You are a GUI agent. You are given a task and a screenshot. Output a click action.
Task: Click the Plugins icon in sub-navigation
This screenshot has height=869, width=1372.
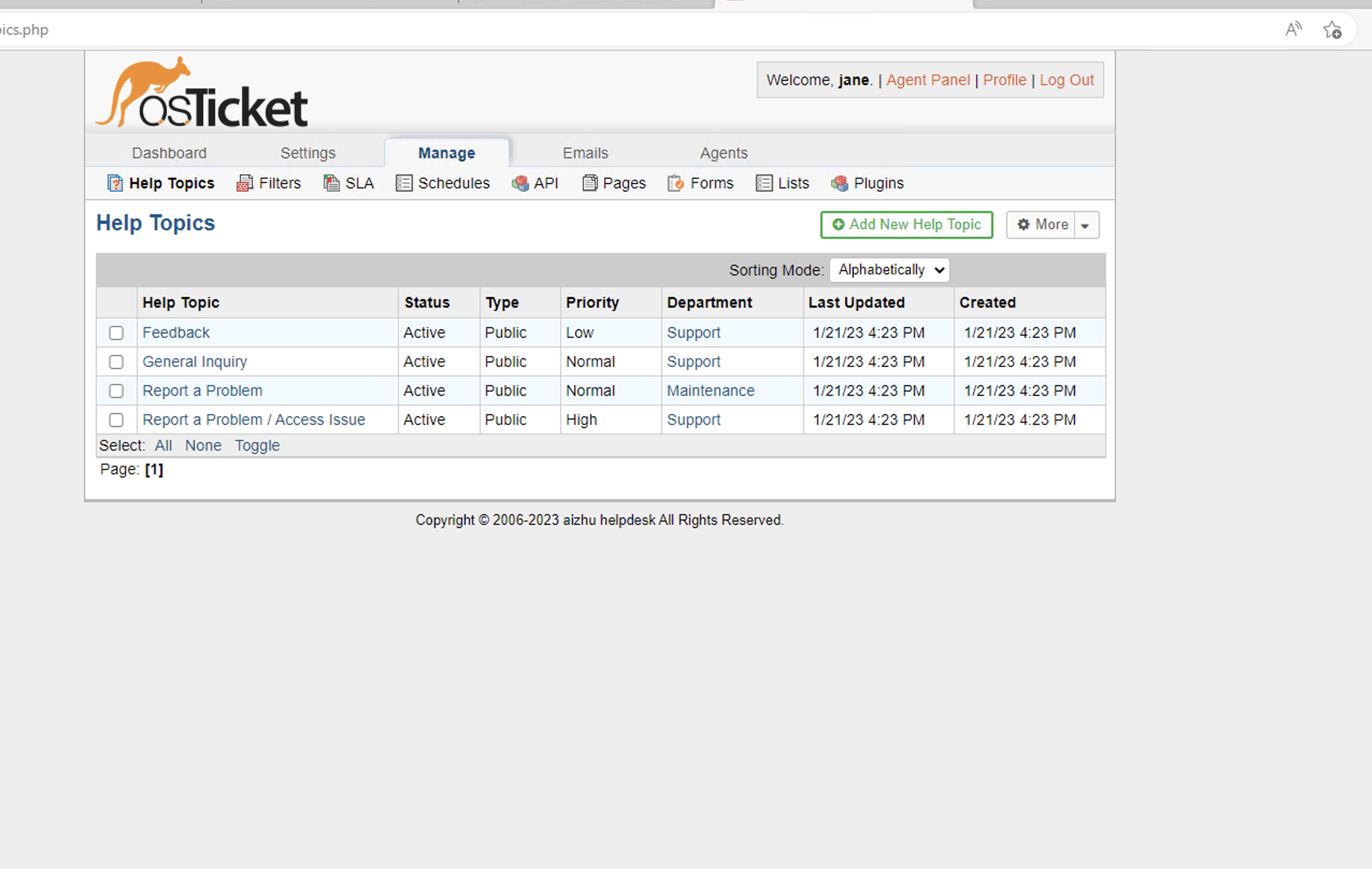[x=839, y=183]
